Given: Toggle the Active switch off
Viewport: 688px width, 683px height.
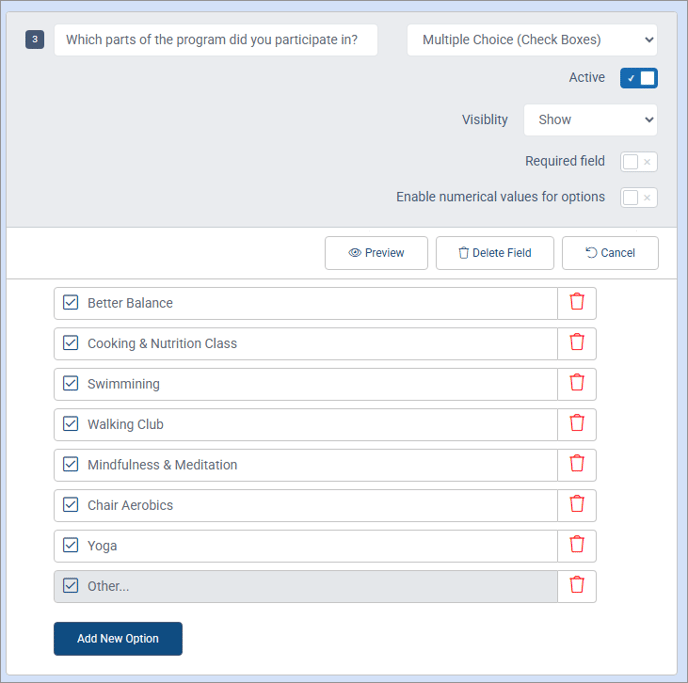Looking at the screenshot, I should click(638, 78).
